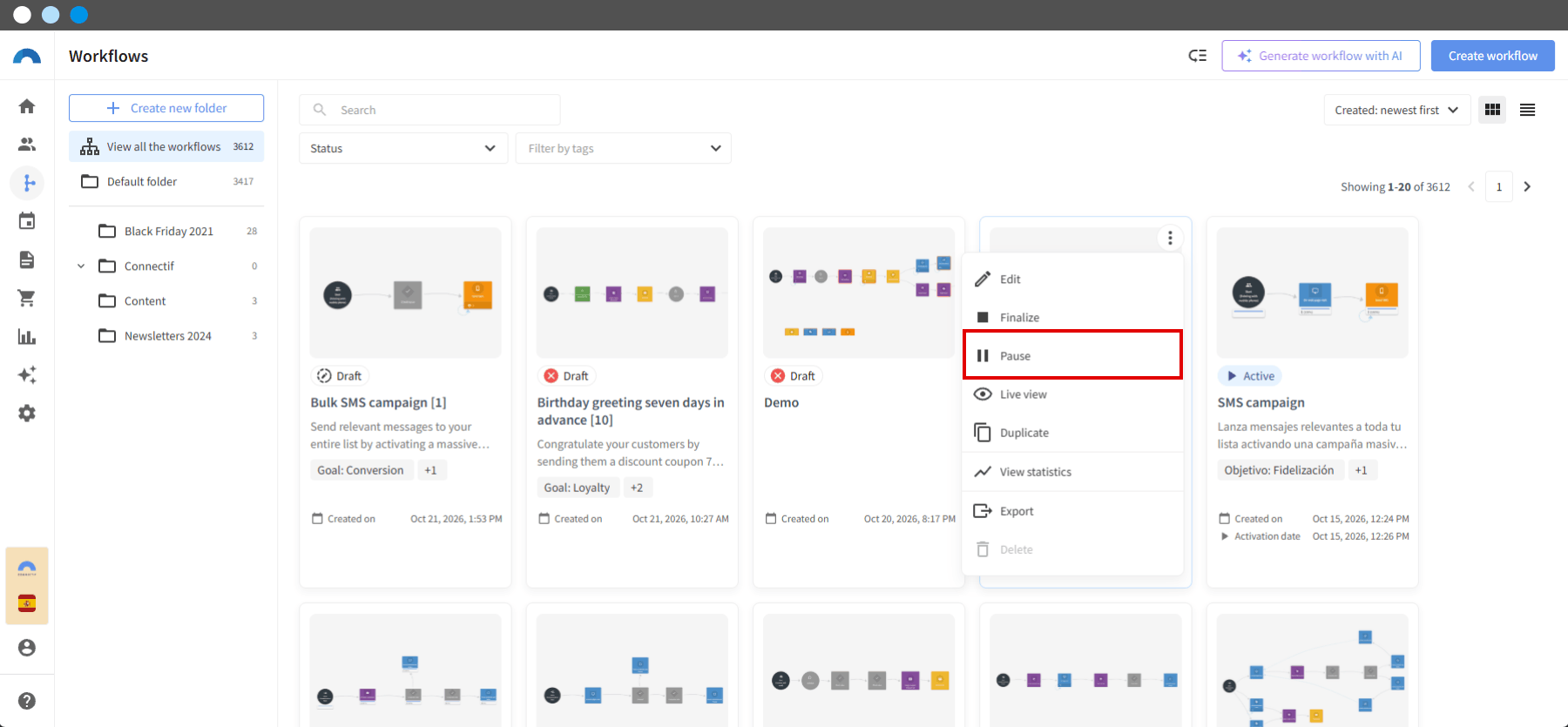Open the Bulk SMS campaign [1] thumbnail
Image resolution: width=1568 pixels, height=727 pixels.
coord(405,293)
